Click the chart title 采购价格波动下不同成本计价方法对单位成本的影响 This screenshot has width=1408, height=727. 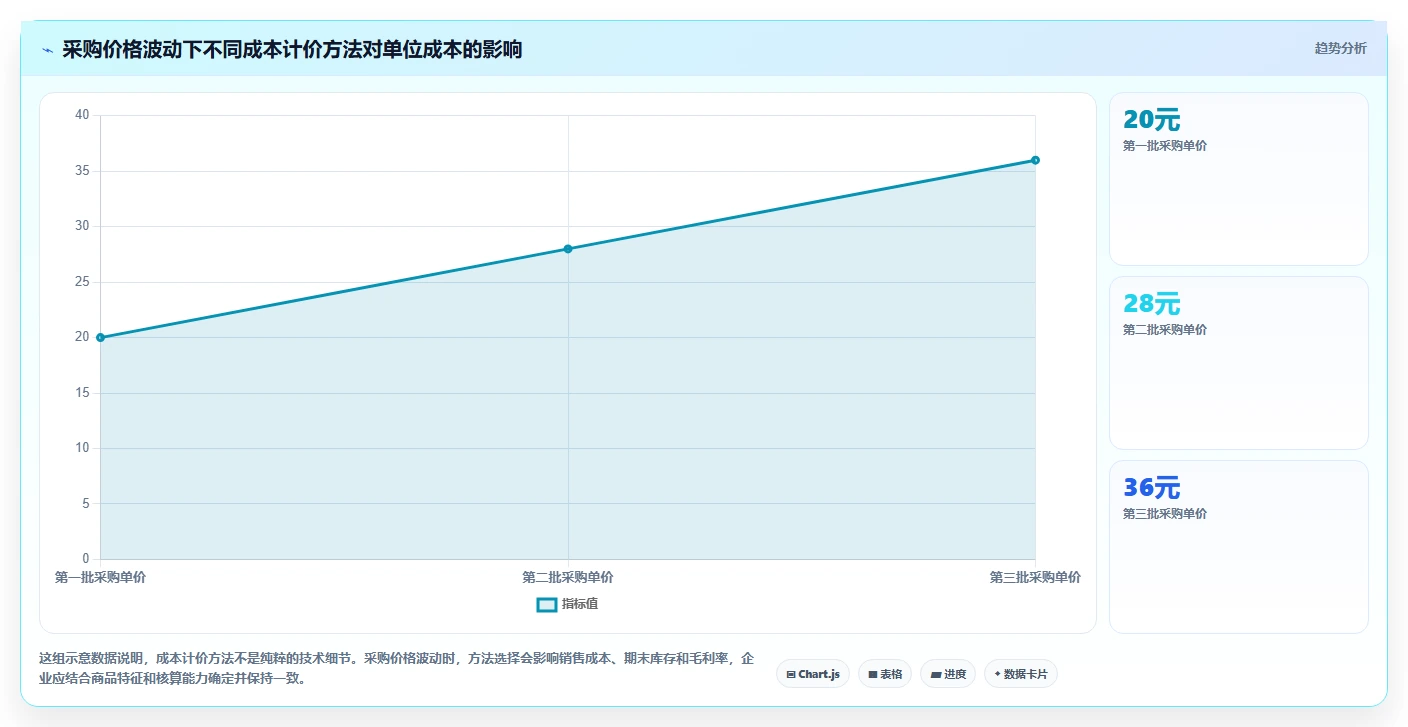[292, 50]
